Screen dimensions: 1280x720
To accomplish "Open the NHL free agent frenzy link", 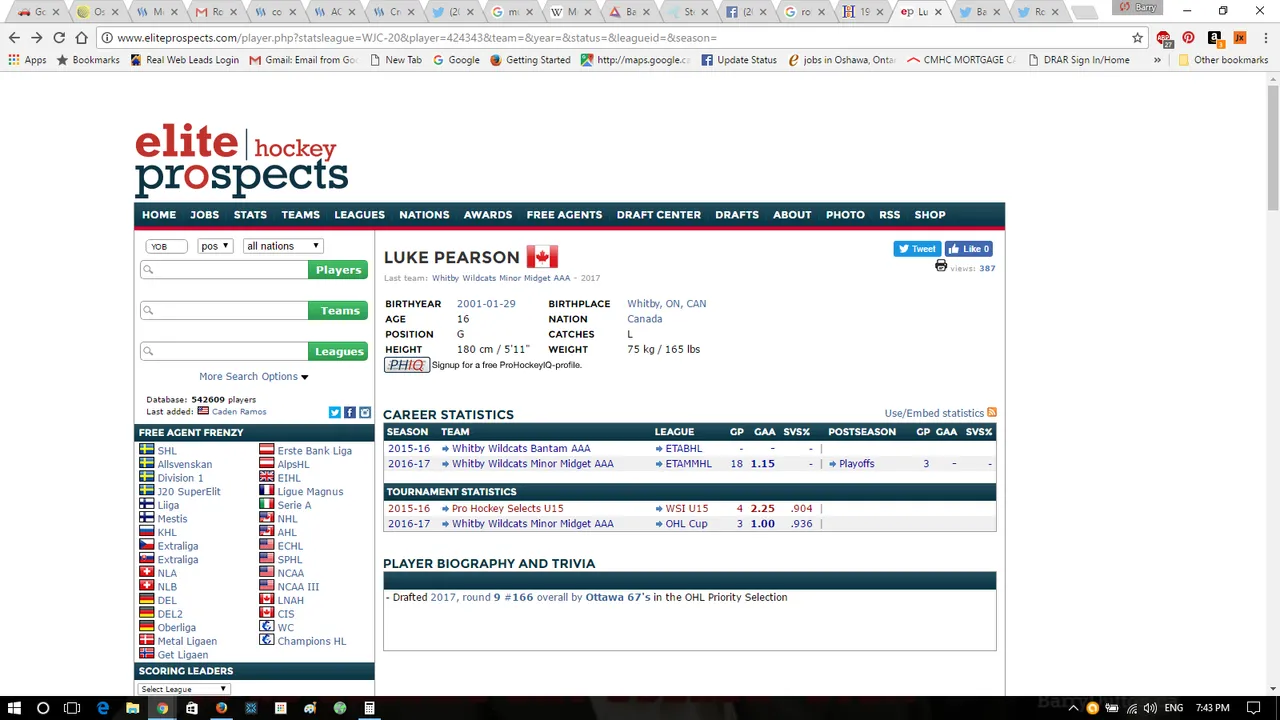I will (x=287, y=519).
